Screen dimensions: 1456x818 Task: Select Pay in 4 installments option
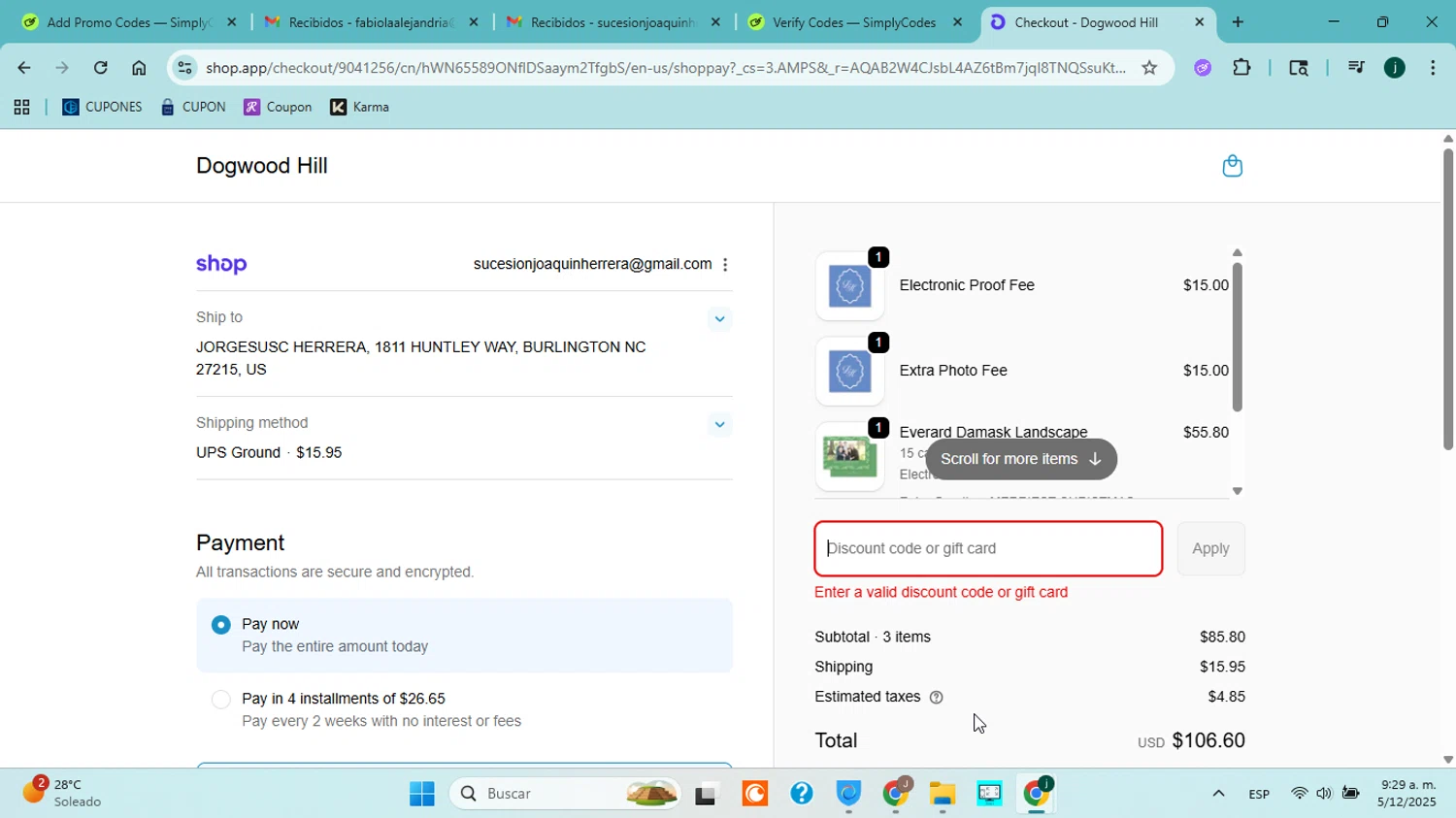click(x=464, y=710)
